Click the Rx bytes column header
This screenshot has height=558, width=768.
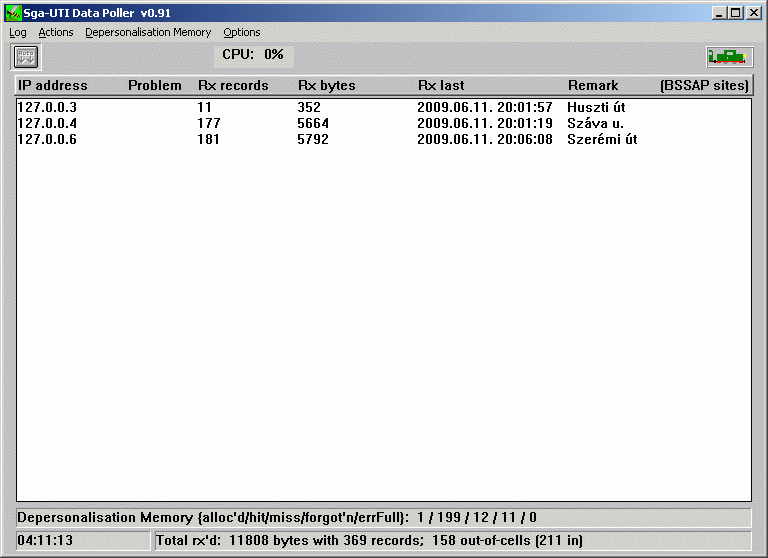tap(326, 86)
